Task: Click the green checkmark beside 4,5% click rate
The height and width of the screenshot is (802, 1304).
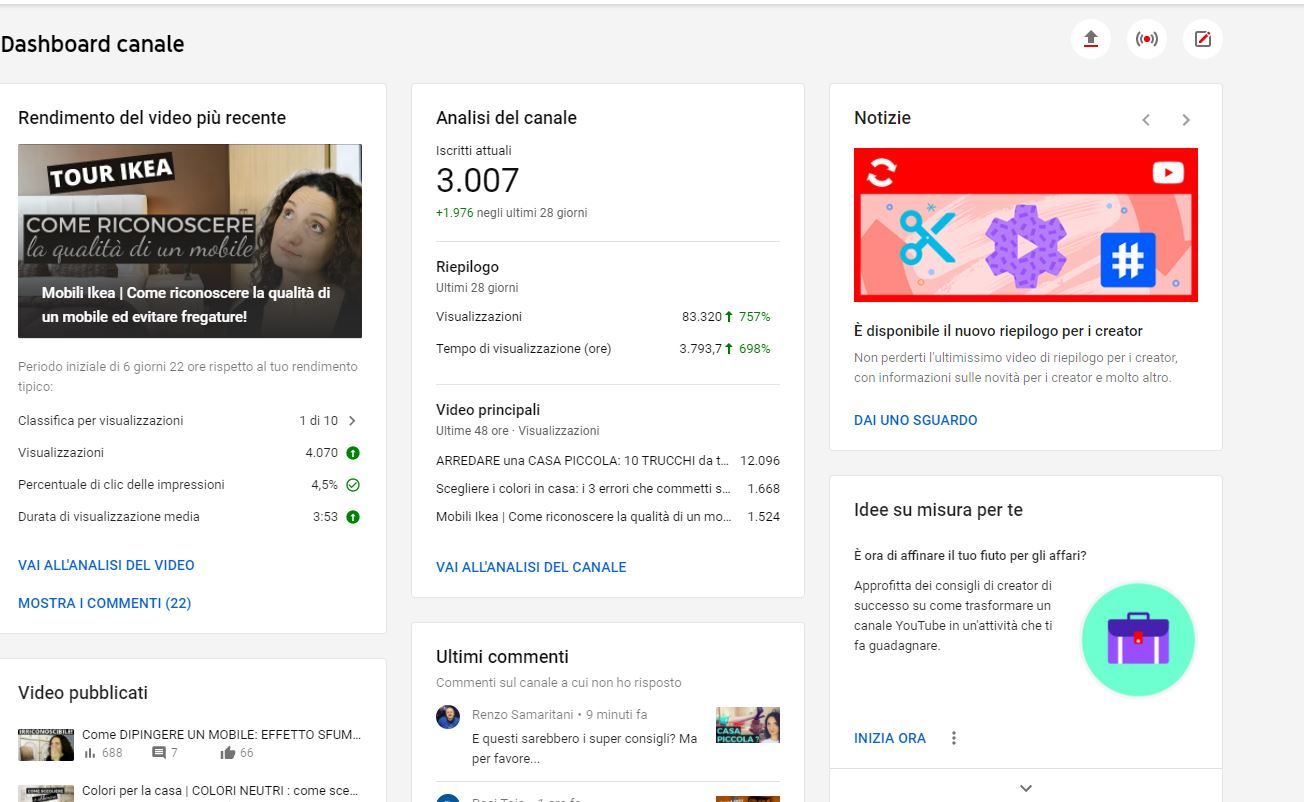Action: point(353,485)
